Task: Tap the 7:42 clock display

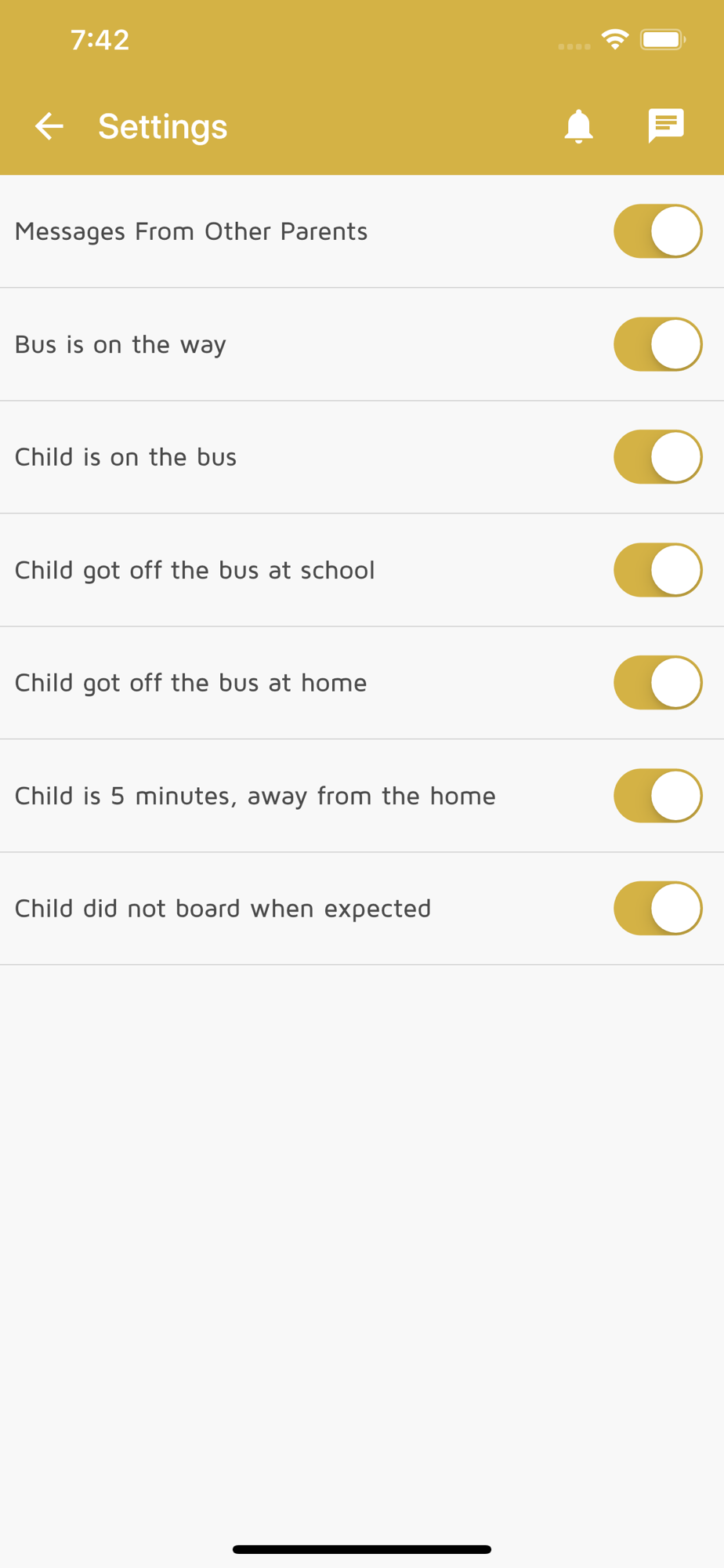Action: (100, 40)
